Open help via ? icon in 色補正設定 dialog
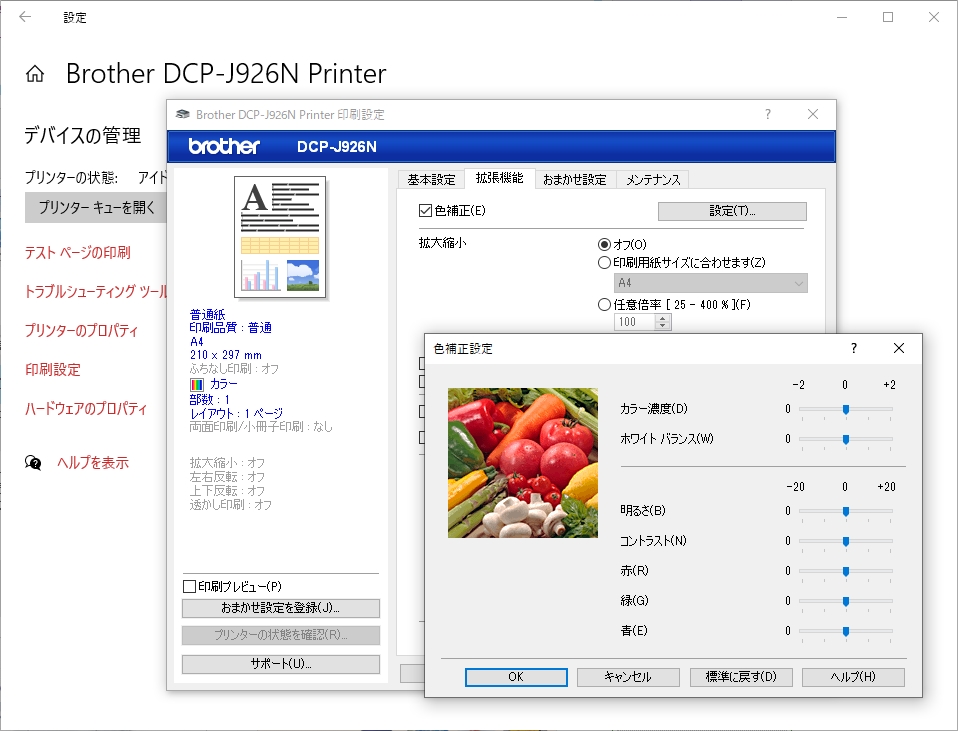The image size is (958, 731). 853,348
